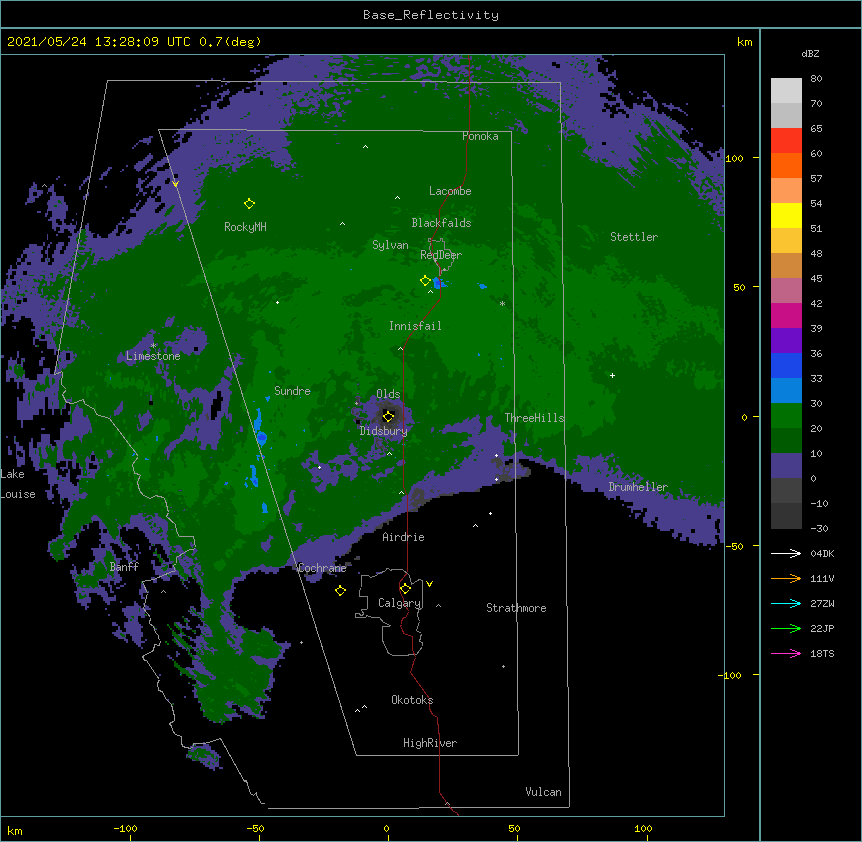Select the green 22JP arrow in legend
Image resolution: width=862 pixels, height=842 pixels.
786,628
